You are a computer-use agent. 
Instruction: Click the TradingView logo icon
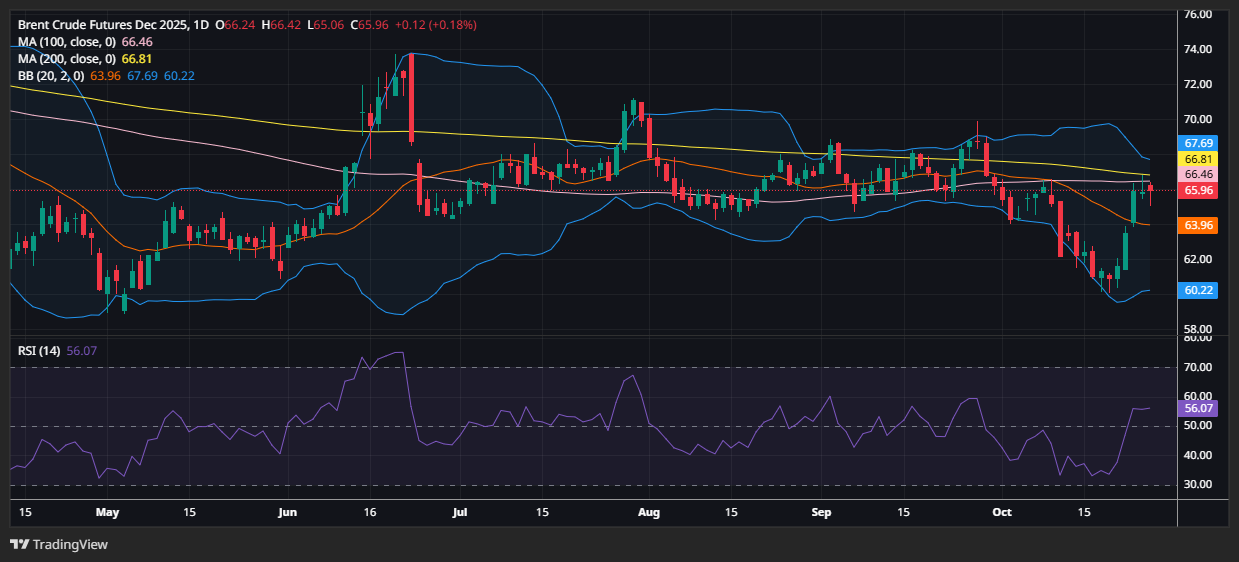click(x=19, y=544)
